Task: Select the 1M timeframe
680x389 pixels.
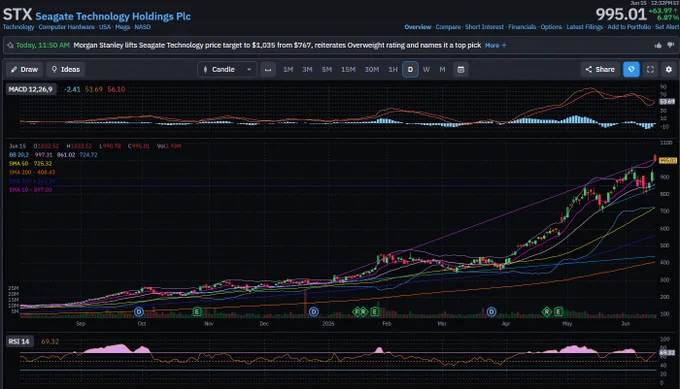Action: [x=288, y=69]
